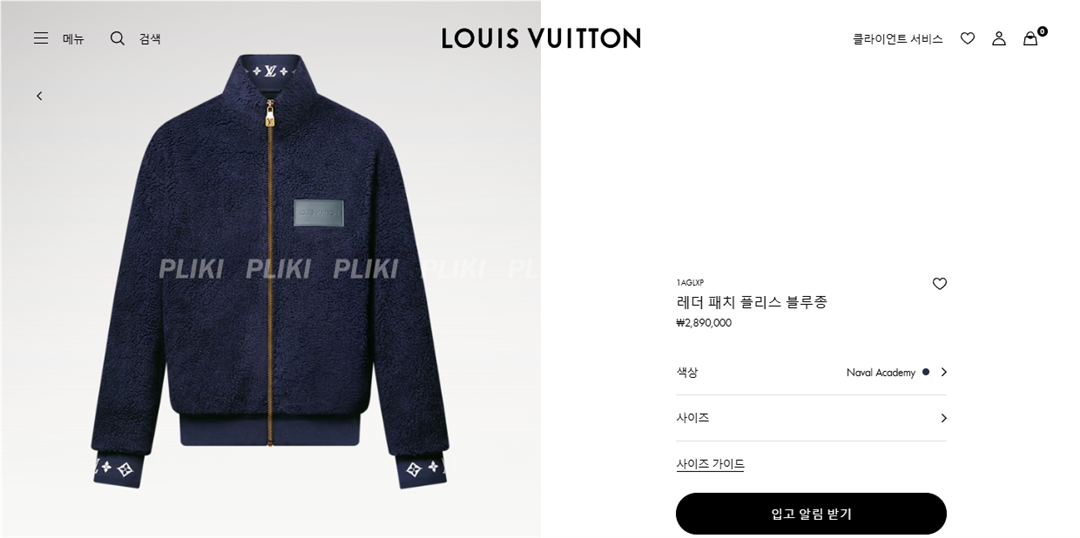Go back using the left arrow icon

(39, 96)
